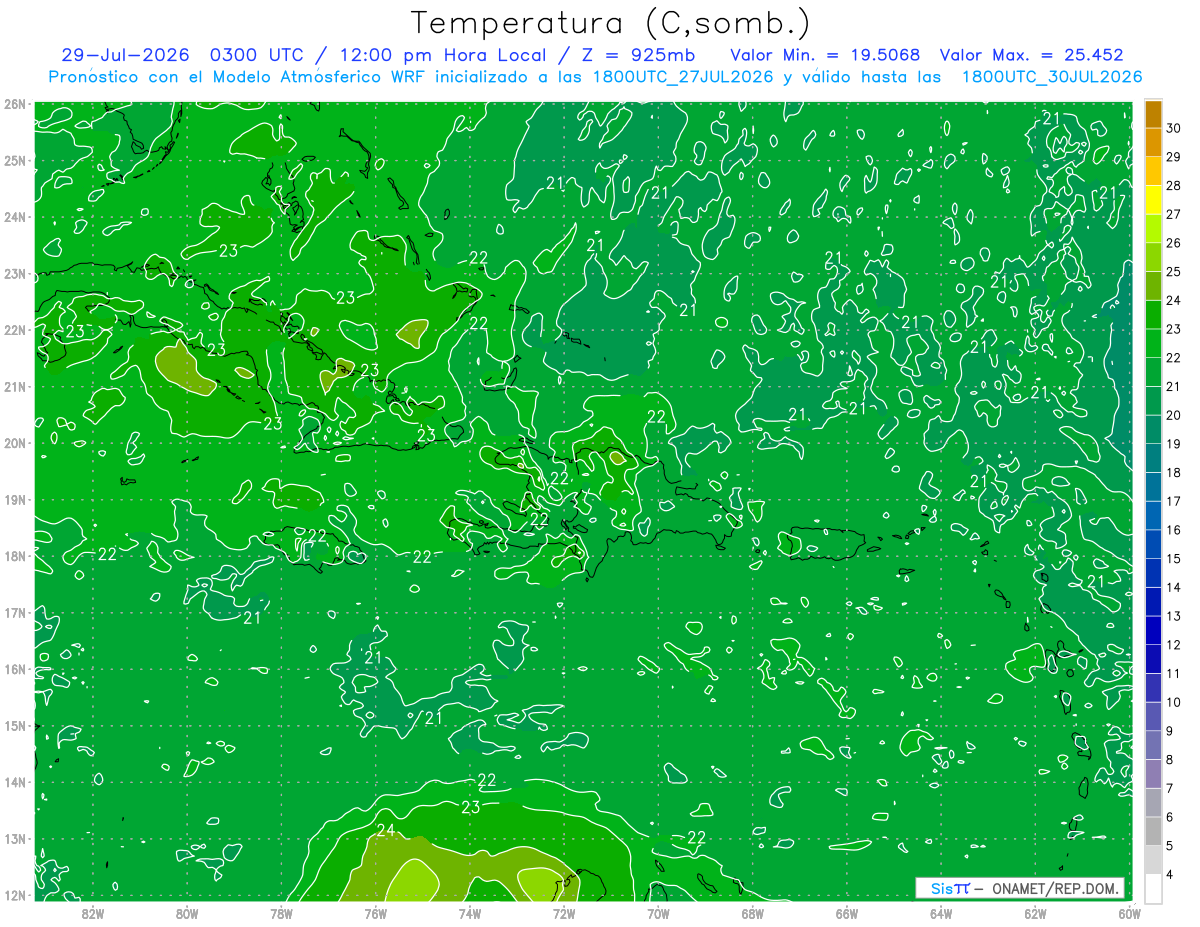Click the color bar label 19

[x=1173, y=444]
